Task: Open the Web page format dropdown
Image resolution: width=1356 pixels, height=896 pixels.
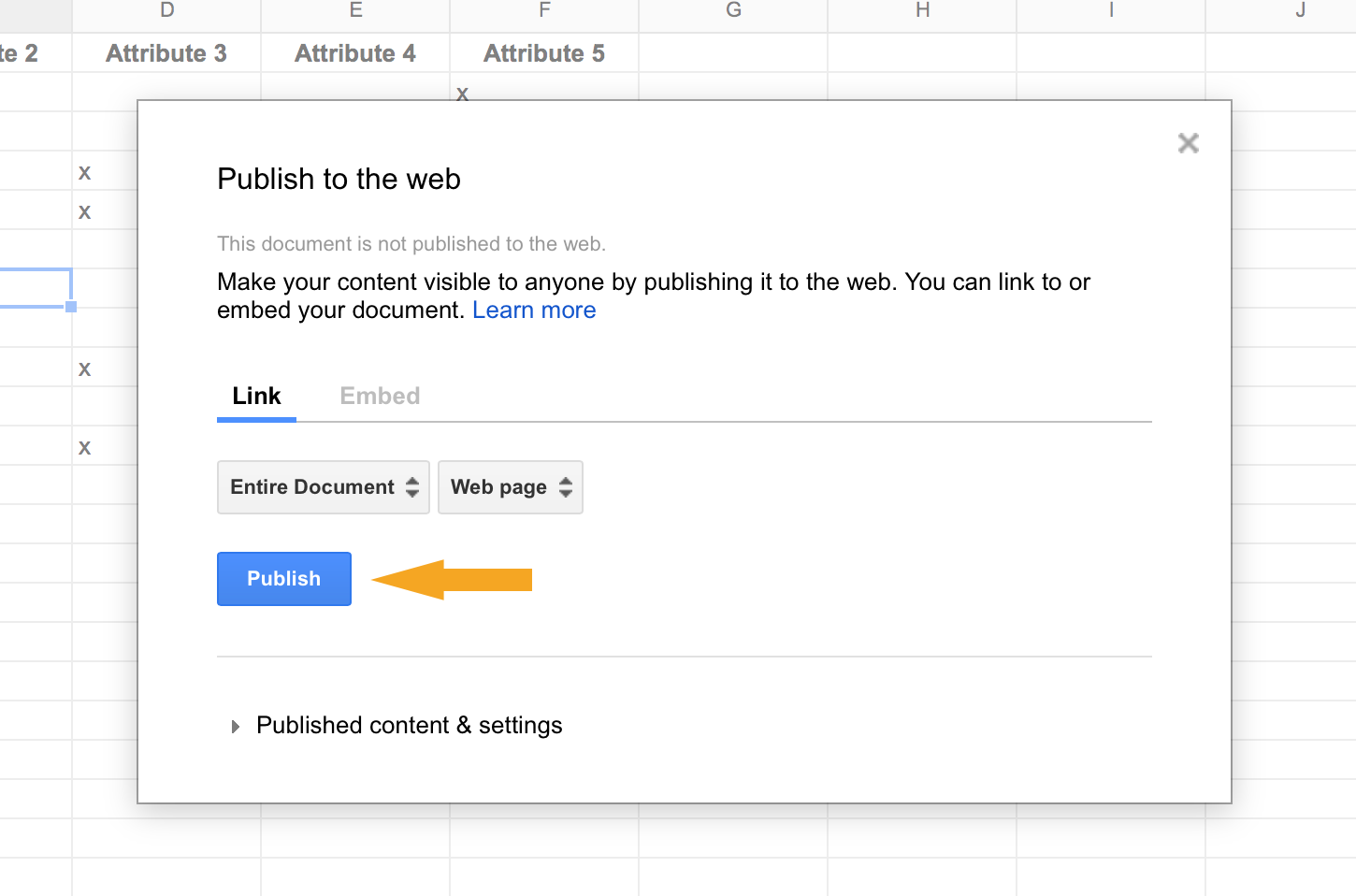Action: (510, 486)
